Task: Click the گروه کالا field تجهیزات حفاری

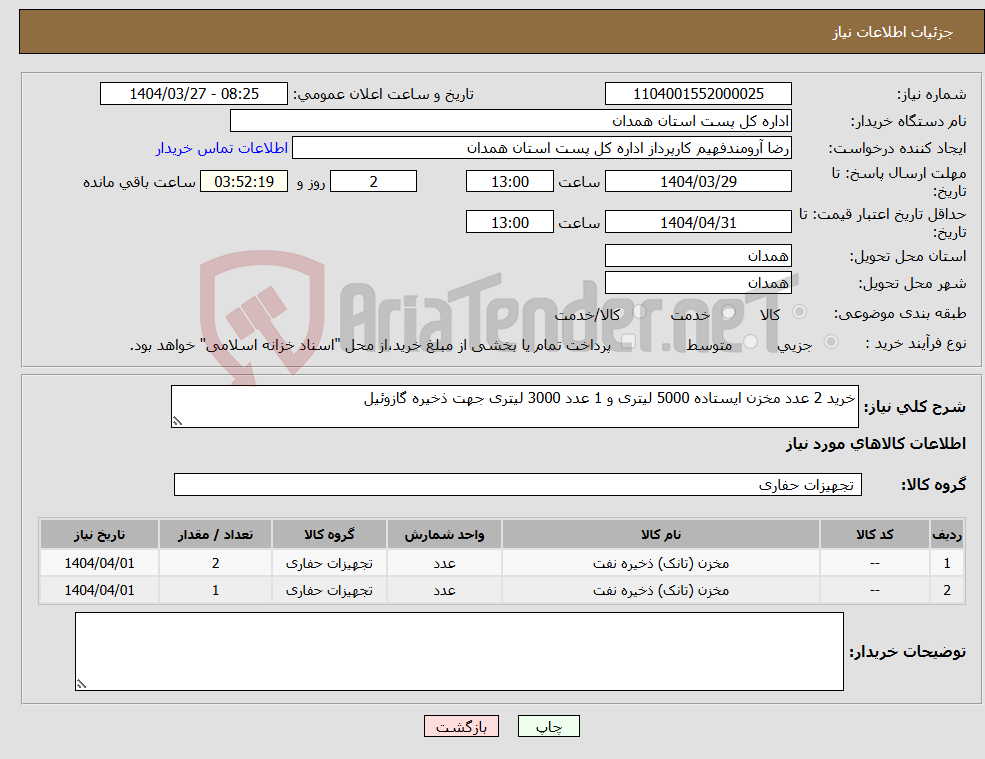Action: [x=518, y=484]
